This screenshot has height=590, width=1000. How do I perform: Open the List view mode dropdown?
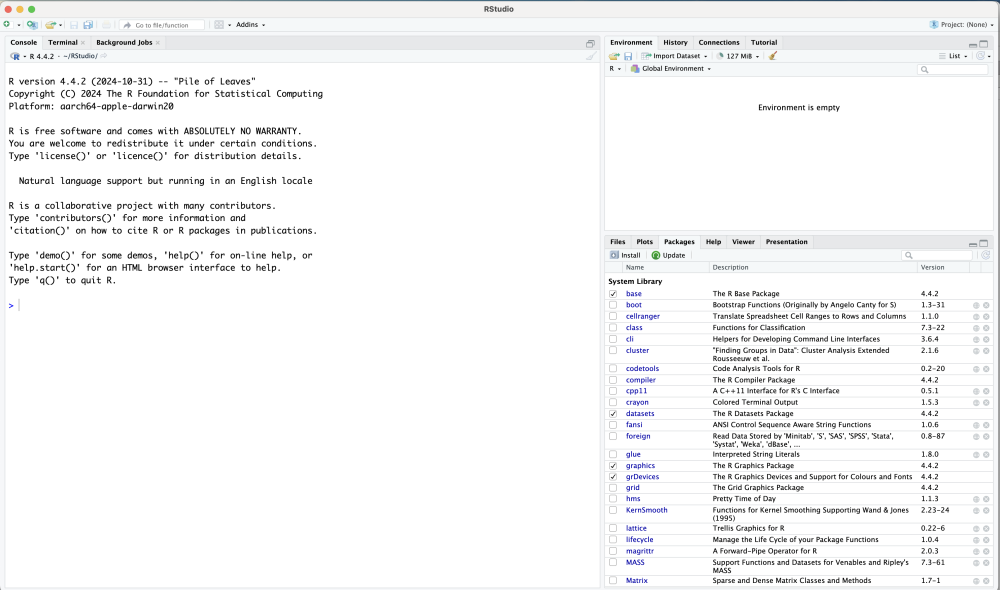point(953,56)
